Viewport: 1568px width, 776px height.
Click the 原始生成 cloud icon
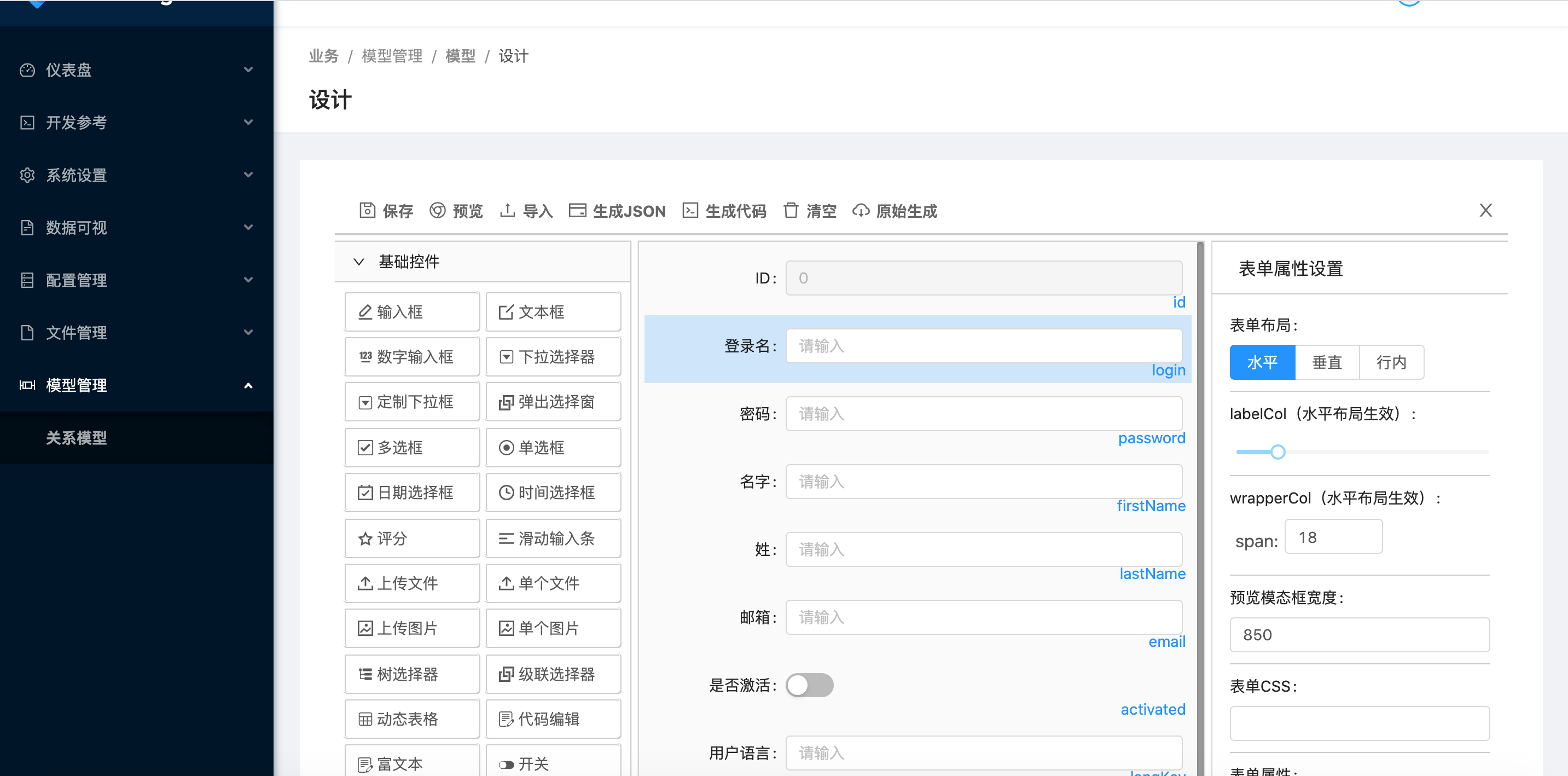click(x=860, y=211)
